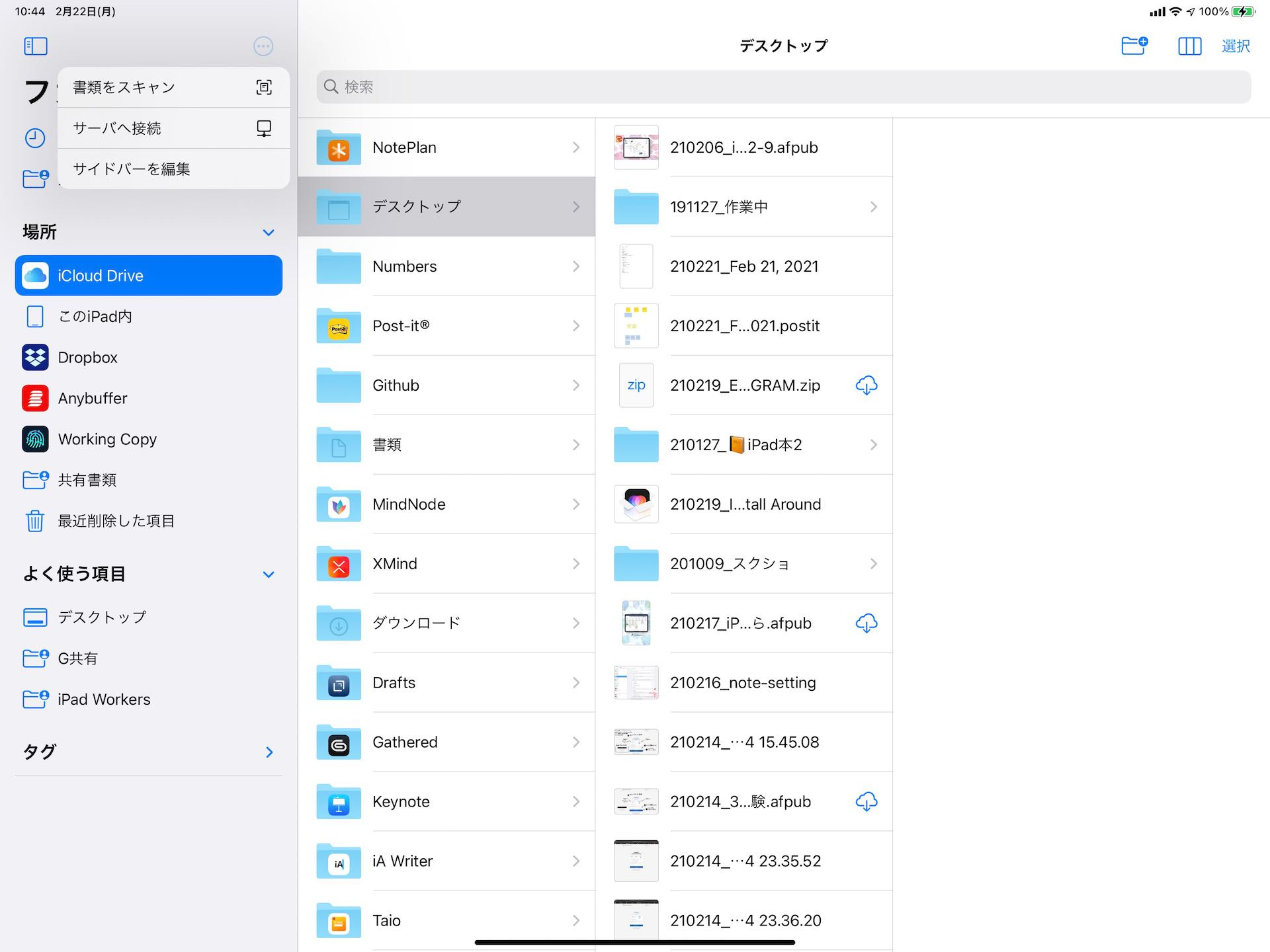Open the Recents clock icon
Image resolution: width=1270 pixels, height=952 pixels.
point(35,138)
